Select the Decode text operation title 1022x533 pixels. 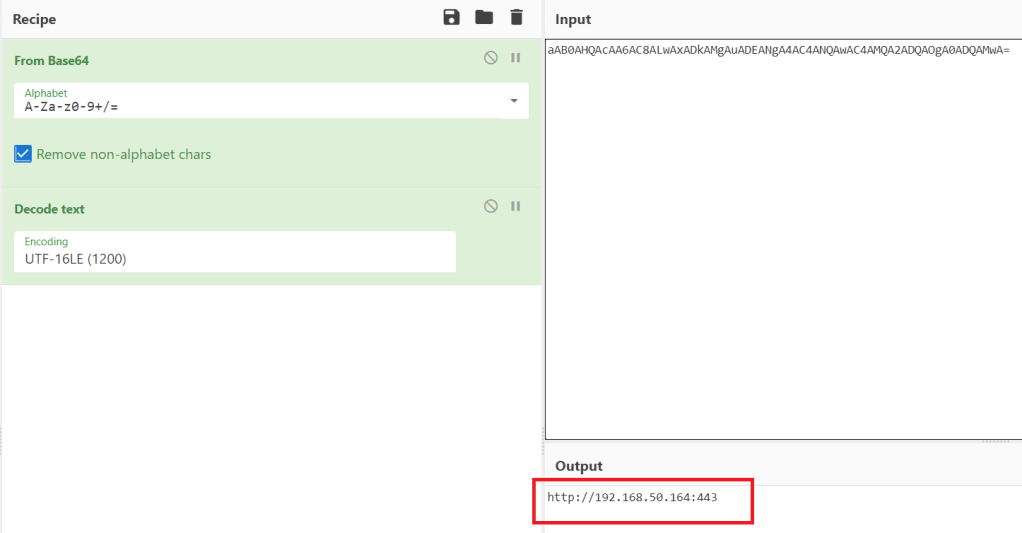click(x=49, y=209)
